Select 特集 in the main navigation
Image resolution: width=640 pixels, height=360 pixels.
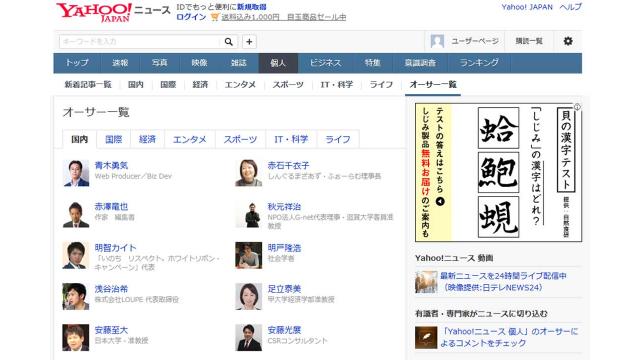coord(373,63)
